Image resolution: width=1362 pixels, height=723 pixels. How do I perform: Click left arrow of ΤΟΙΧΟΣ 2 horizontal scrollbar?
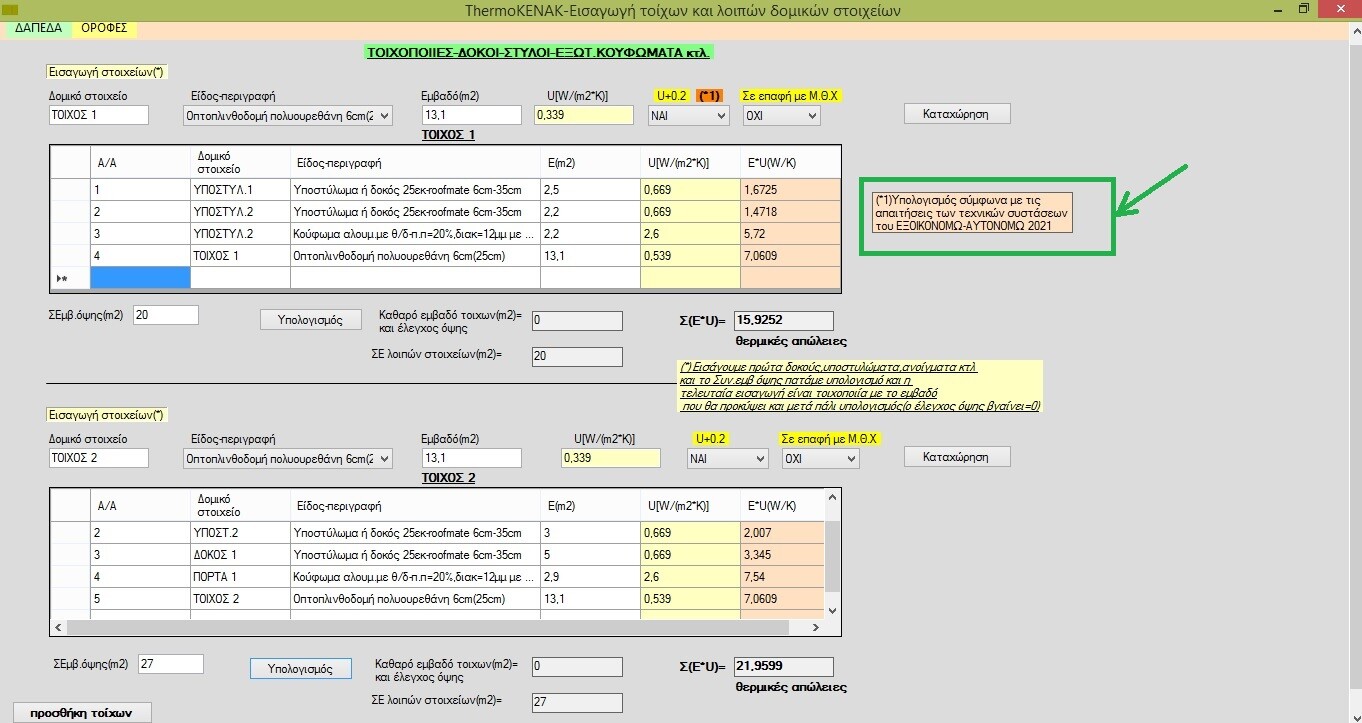coord(58,627)
